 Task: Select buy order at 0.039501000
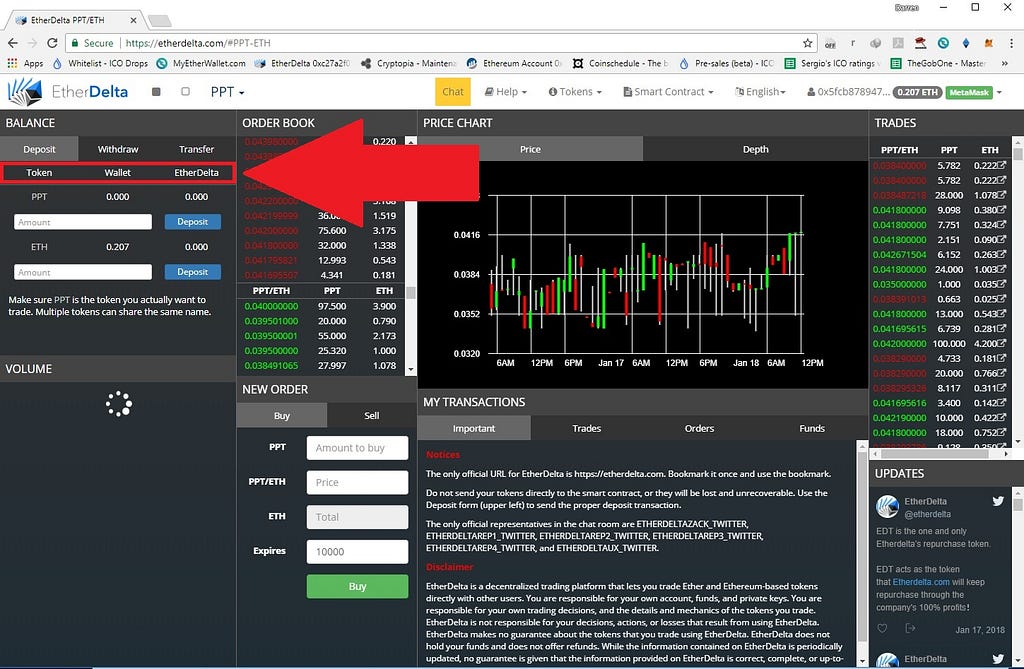coord(320,321)
